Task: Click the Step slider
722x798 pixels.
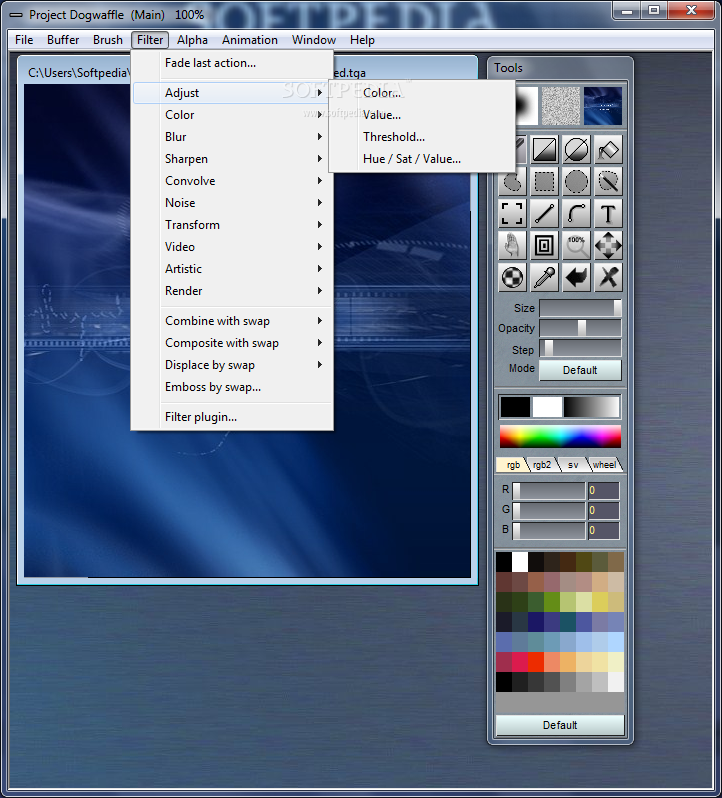Action: coord(580,349)
